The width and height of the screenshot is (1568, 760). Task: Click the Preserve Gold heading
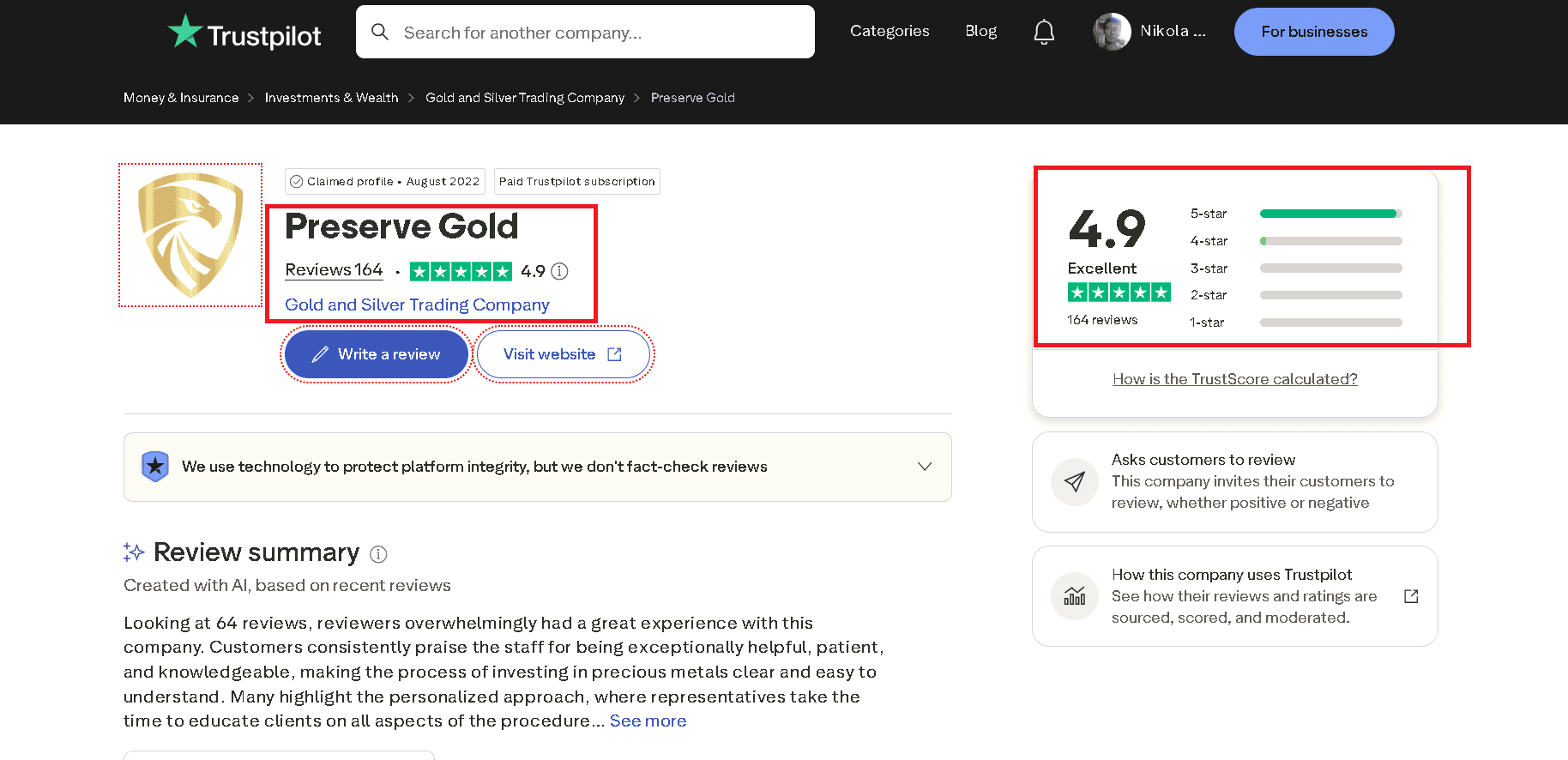(401, 226)
